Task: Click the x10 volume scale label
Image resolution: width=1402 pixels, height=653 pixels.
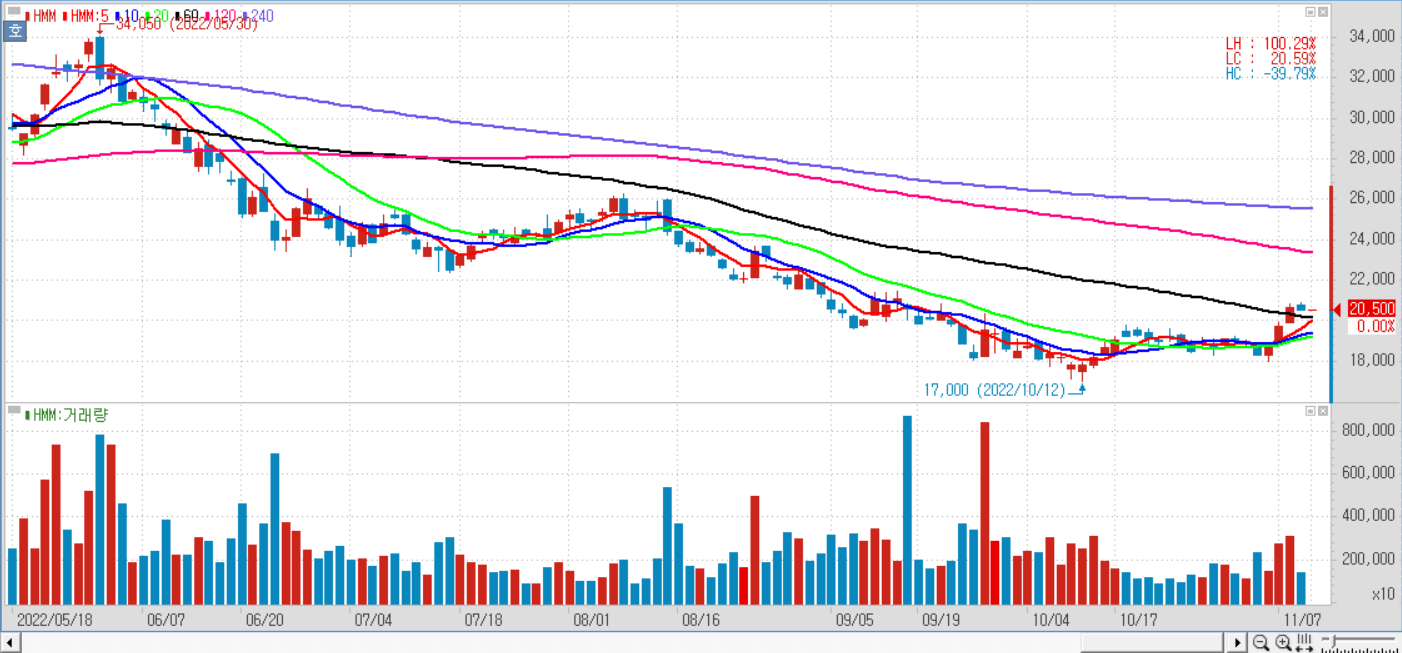Action: tap(1383, 594)
